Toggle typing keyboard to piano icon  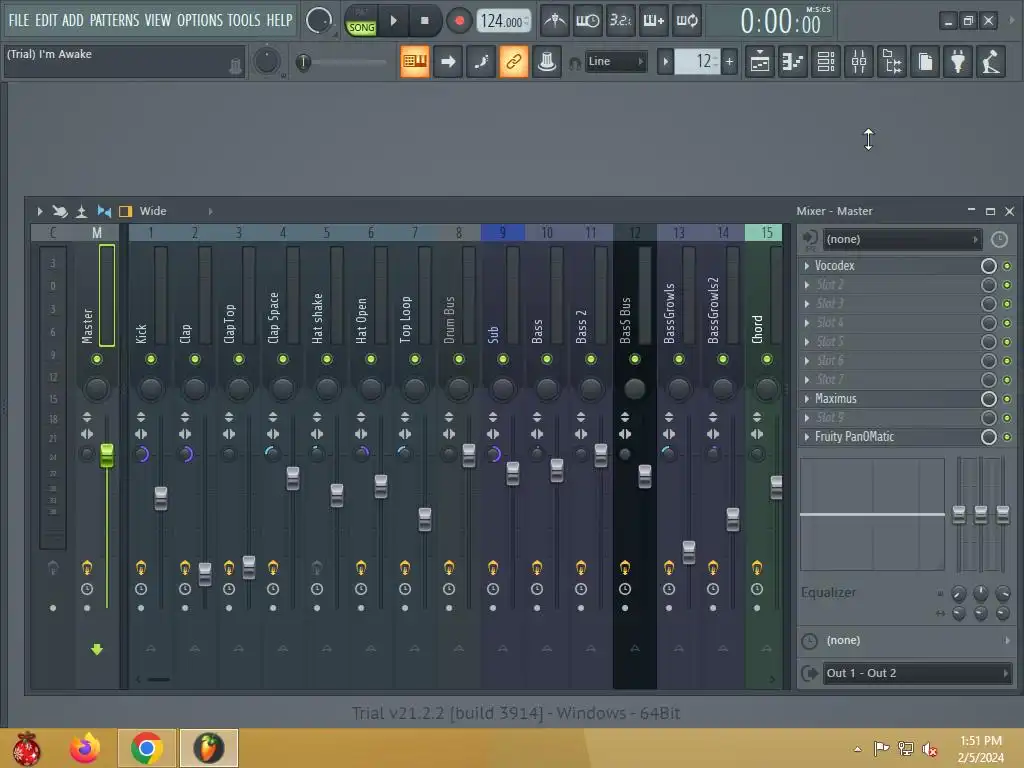tap(415, 62)
